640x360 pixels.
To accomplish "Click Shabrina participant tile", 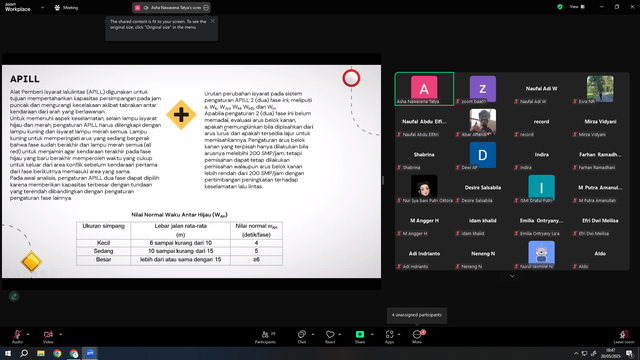I will coord(424,155).
